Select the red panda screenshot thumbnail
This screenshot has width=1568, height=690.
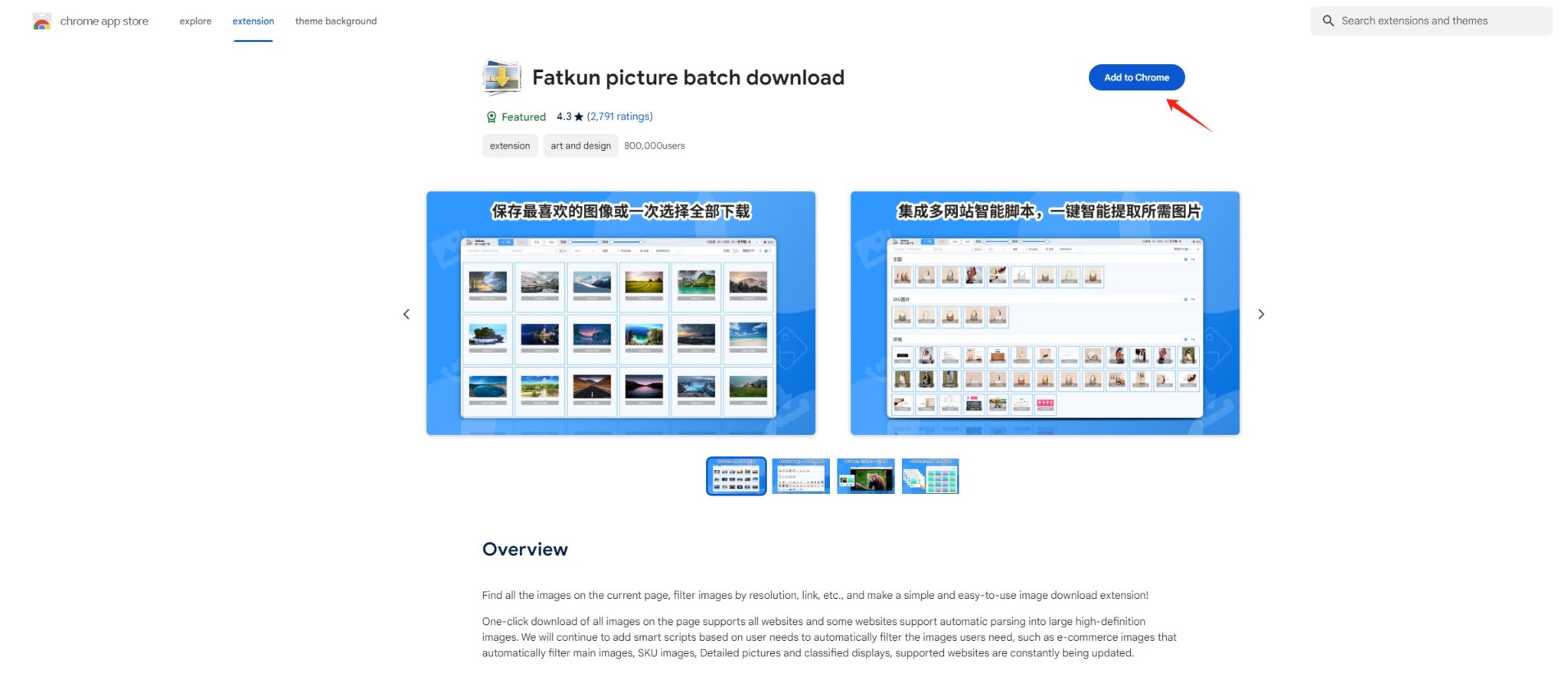pos(865,476)
